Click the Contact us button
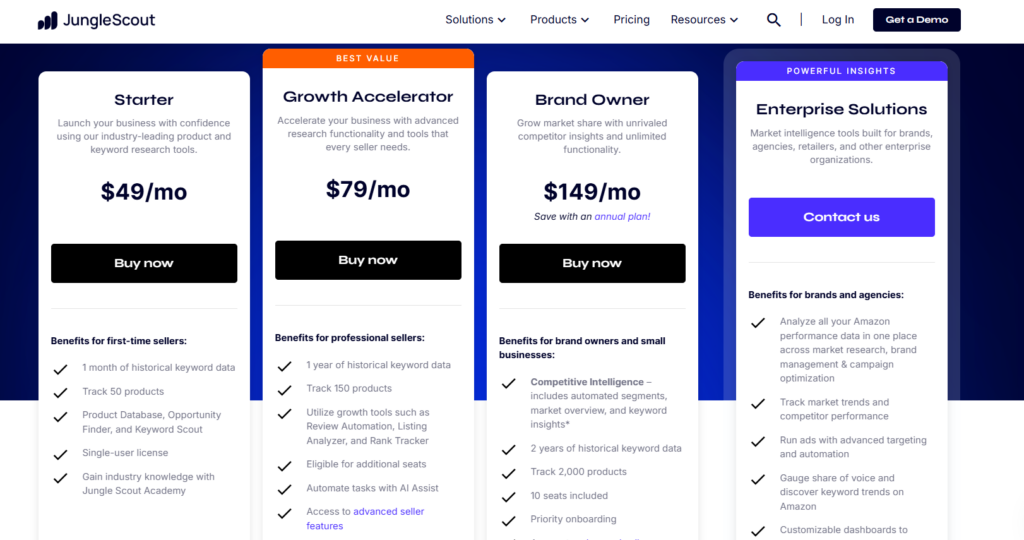The image size is (1024, 540). 841,217
